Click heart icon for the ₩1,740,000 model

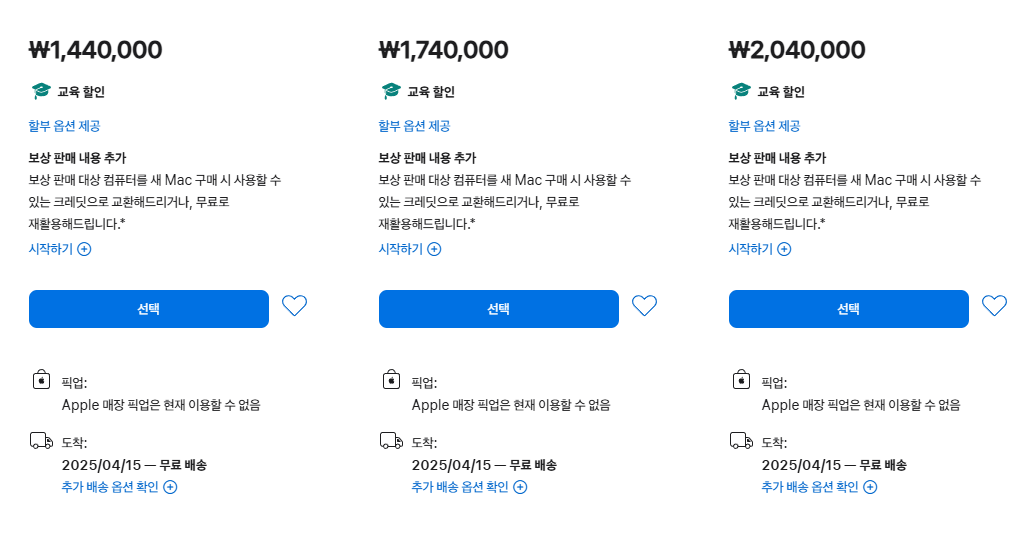coord(644,306)
